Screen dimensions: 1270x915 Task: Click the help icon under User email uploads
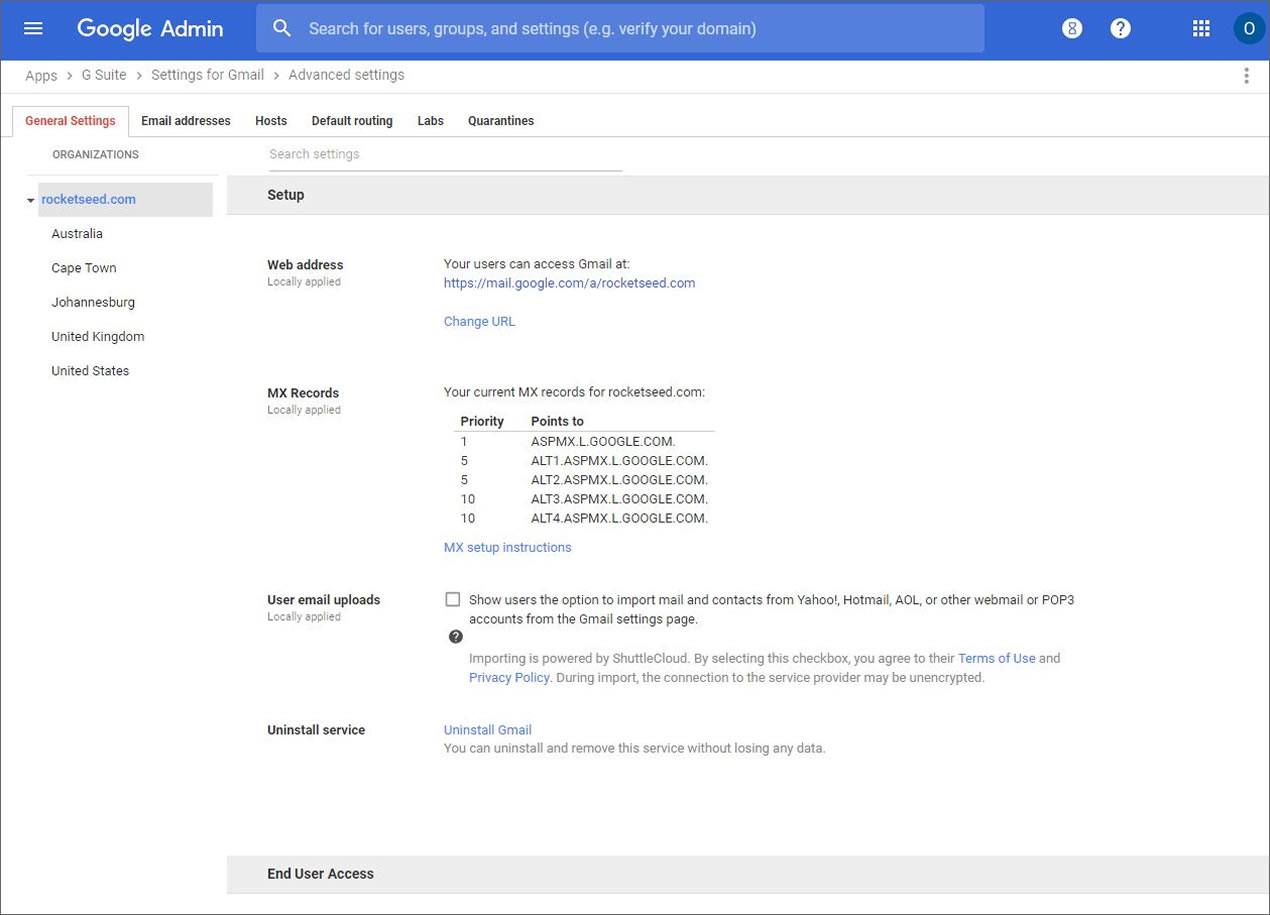pyautogui.click(x=456, y=637)
